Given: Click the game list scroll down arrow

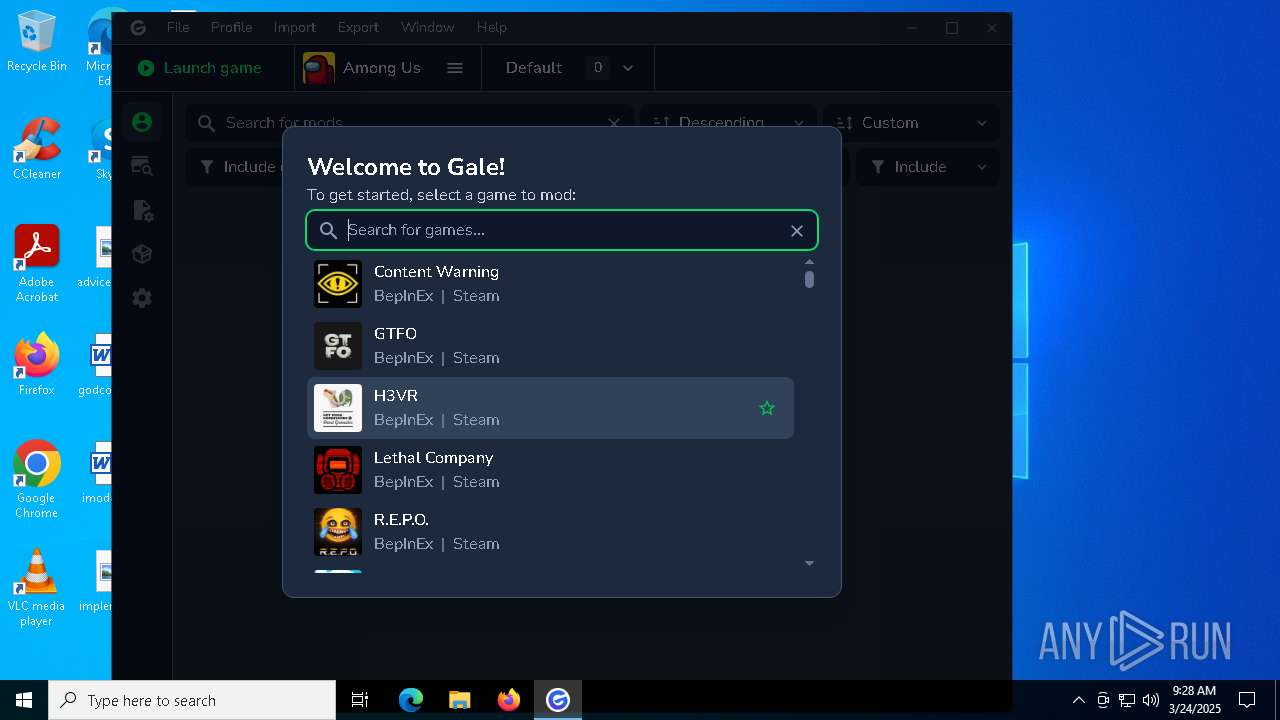Looking at the screenshot, I should click(x=809, y=564).
